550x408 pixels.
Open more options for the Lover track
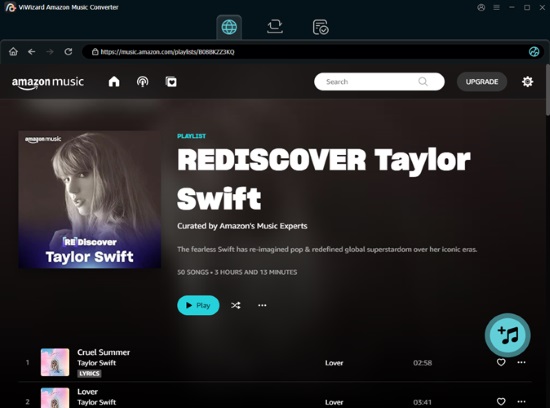coord(521,401)
